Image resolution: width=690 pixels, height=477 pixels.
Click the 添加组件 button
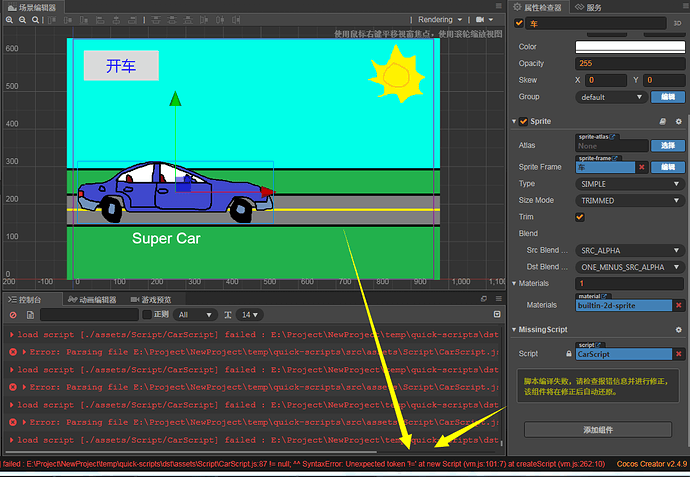click(598, 429)
